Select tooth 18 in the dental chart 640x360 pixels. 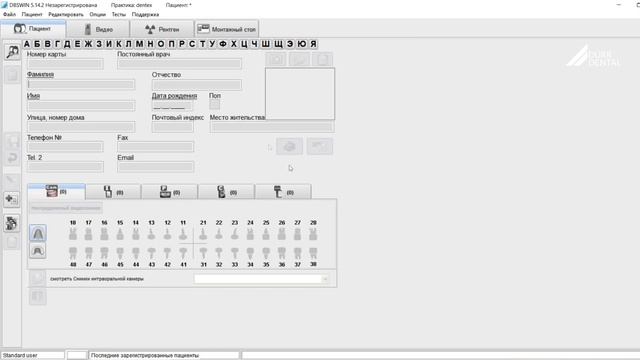tap(73, 234)
